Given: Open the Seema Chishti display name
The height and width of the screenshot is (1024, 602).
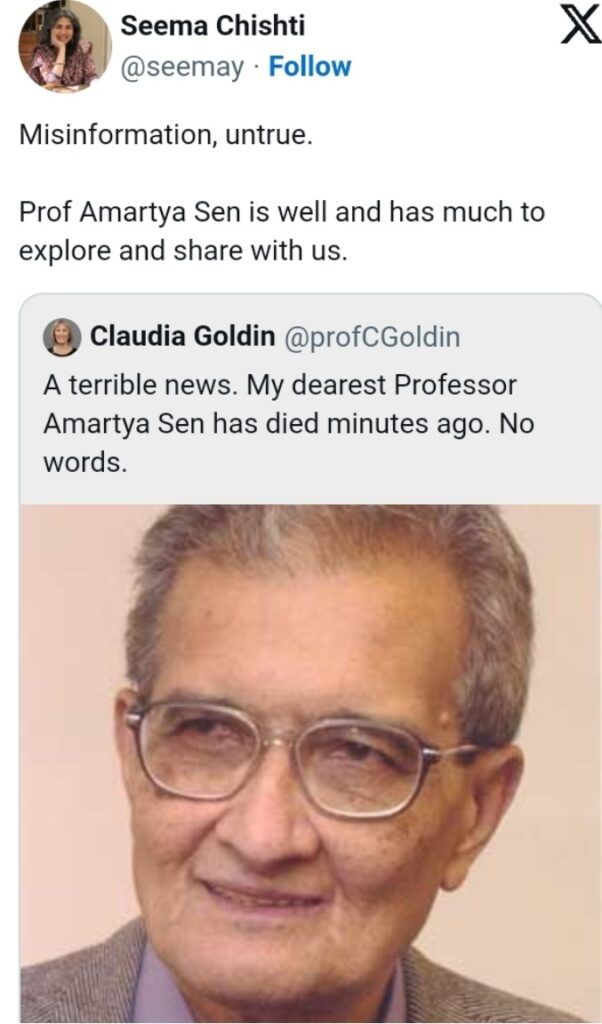Looking at the screenshot, I should [212, 26].
